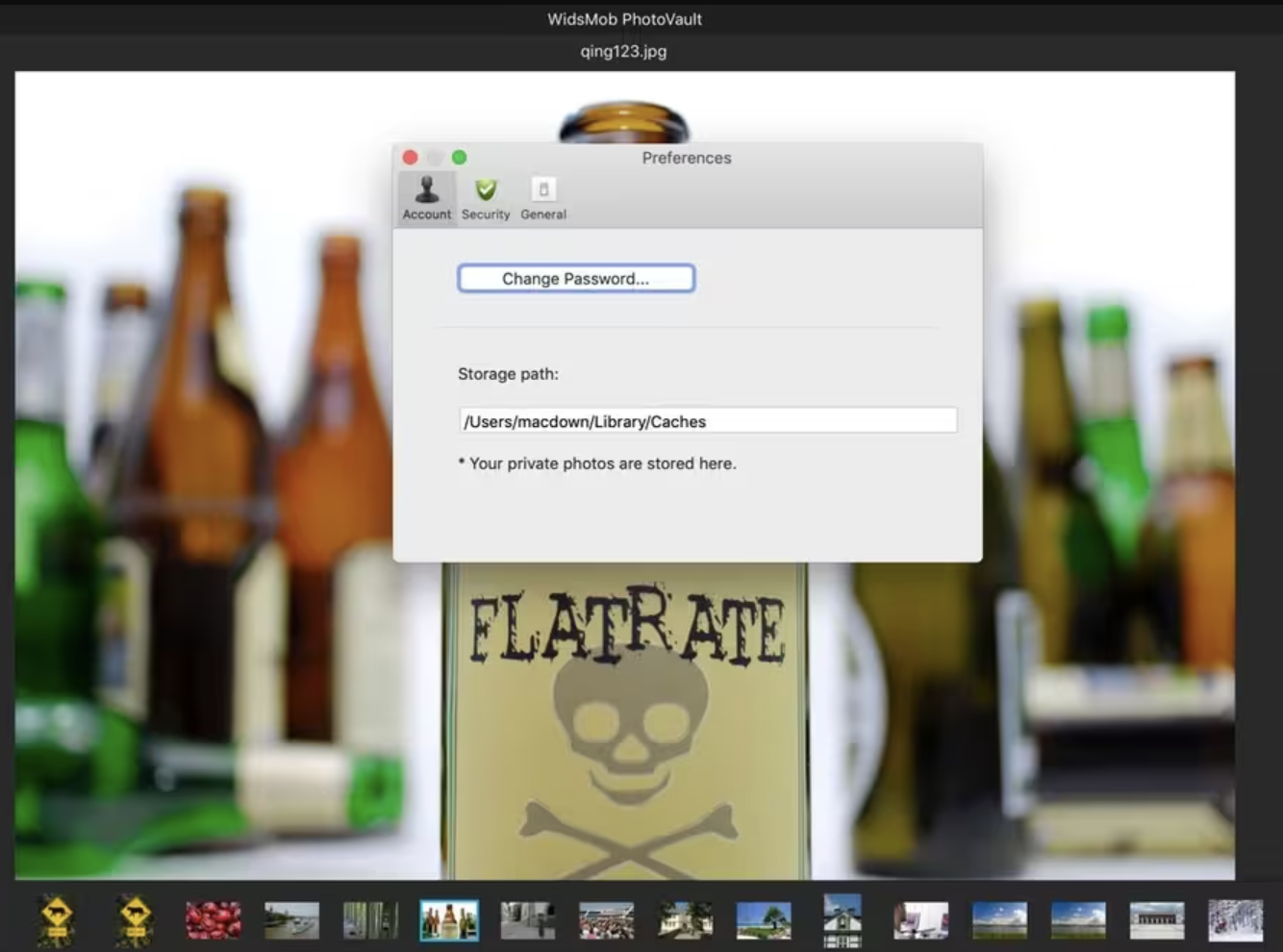Switch to the Security preferences tab
This screenshot has height=952, width=1283.
coord(486,198)
